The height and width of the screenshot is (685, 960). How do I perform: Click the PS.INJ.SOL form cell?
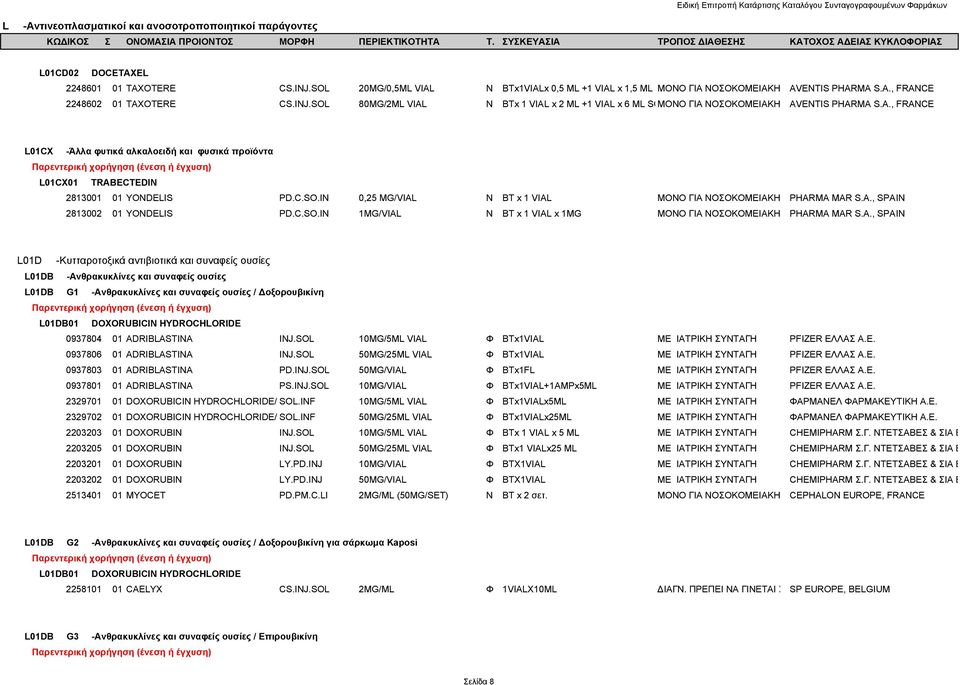[x=304, y=386]
